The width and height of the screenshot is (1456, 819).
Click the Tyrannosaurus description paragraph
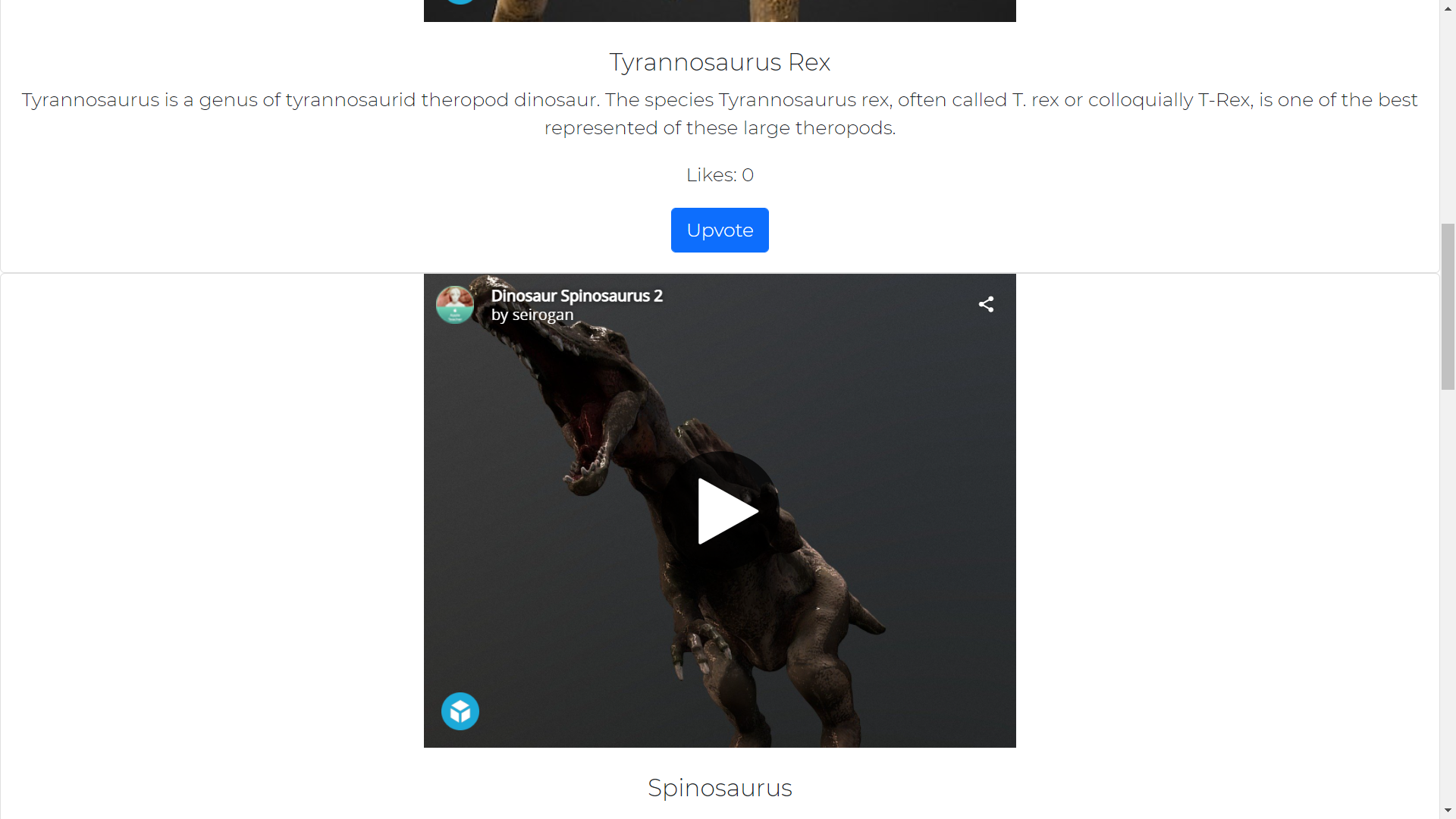[x=719, y=114]
